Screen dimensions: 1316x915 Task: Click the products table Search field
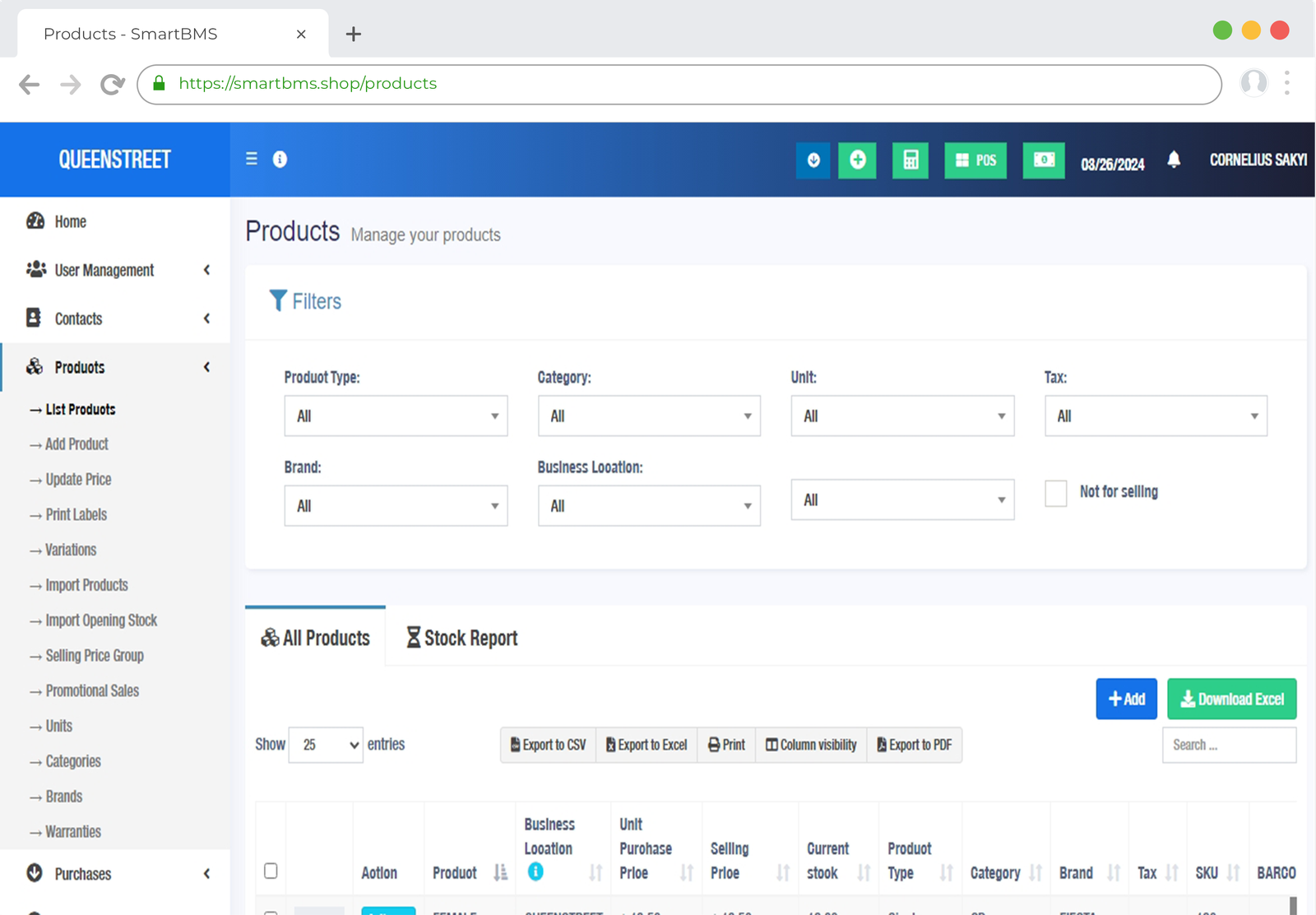(1229, 745)
